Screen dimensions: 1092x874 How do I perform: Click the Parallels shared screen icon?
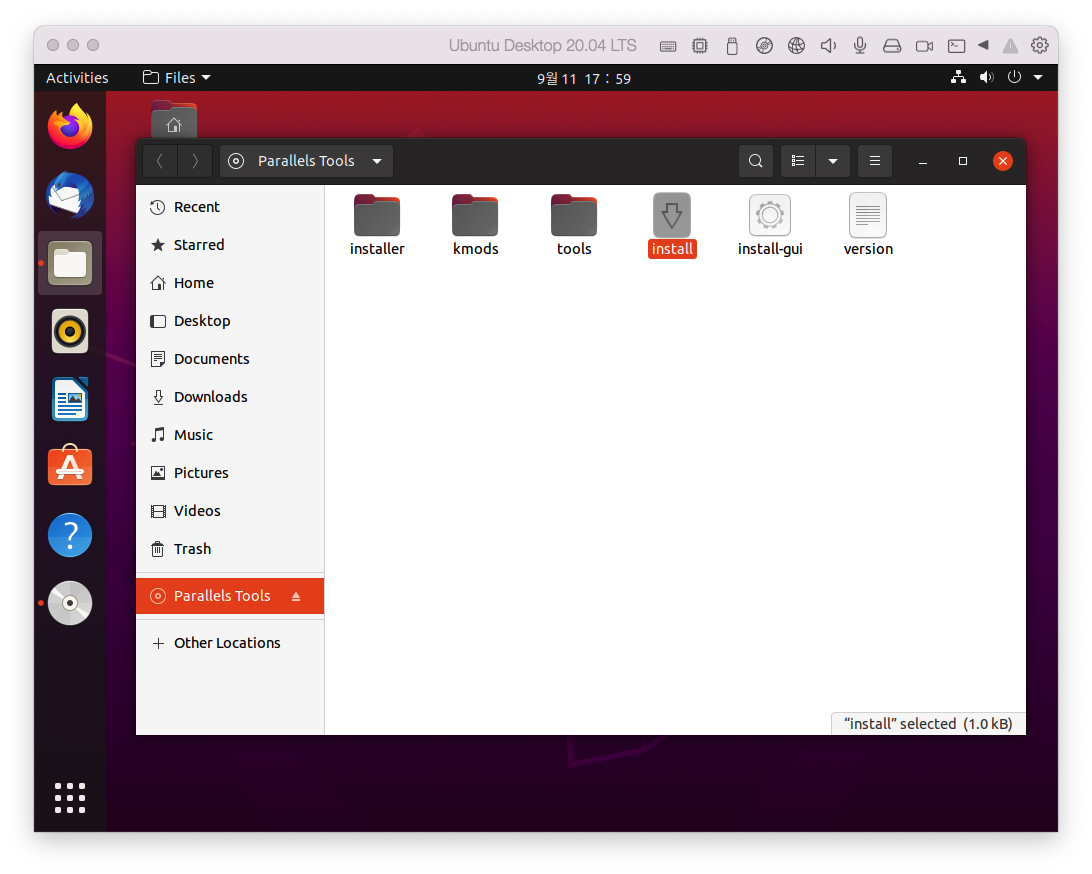tap(956, 46)
